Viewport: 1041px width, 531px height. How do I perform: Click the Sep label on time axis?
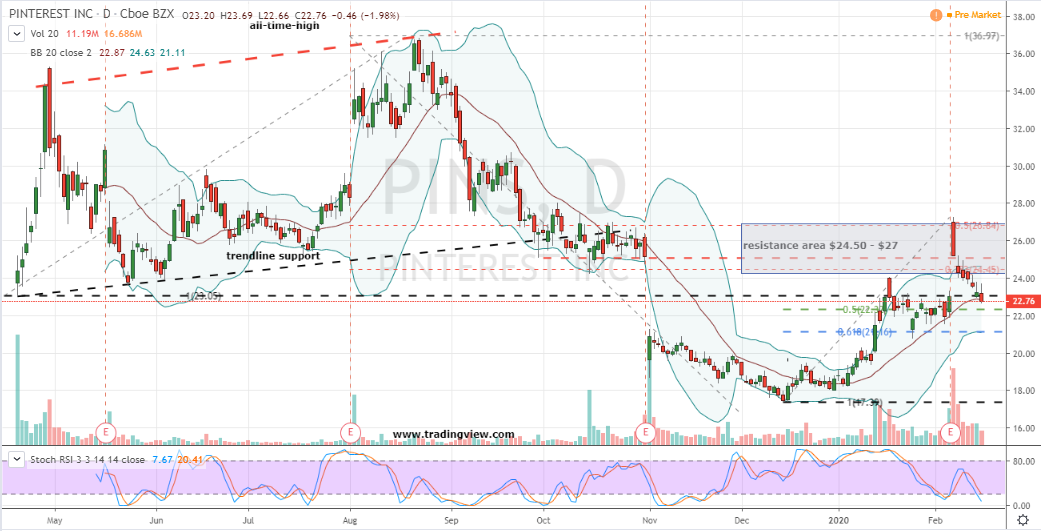point(452,522)
